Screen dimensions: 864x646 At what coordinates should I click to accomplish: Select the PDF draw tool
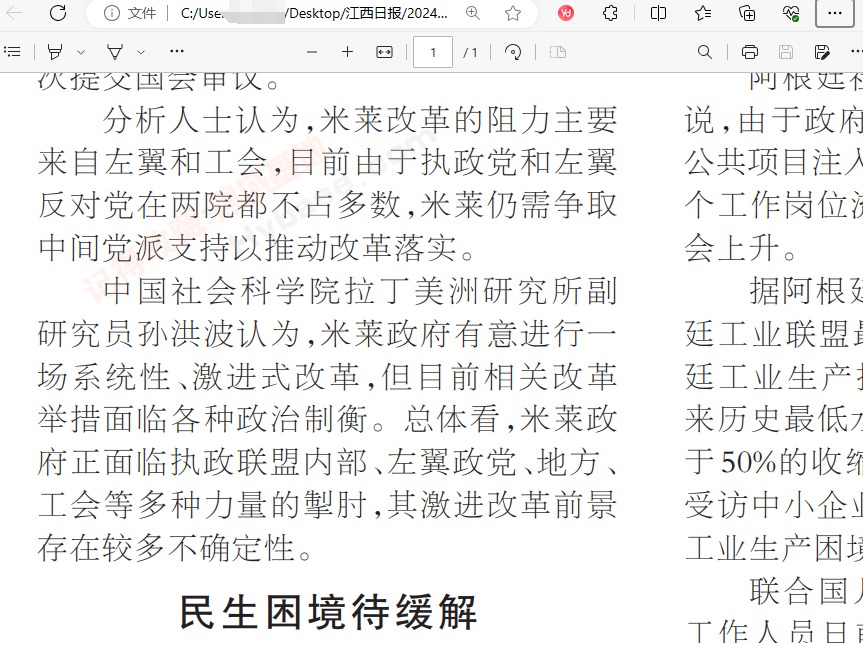tap(115, 52)
